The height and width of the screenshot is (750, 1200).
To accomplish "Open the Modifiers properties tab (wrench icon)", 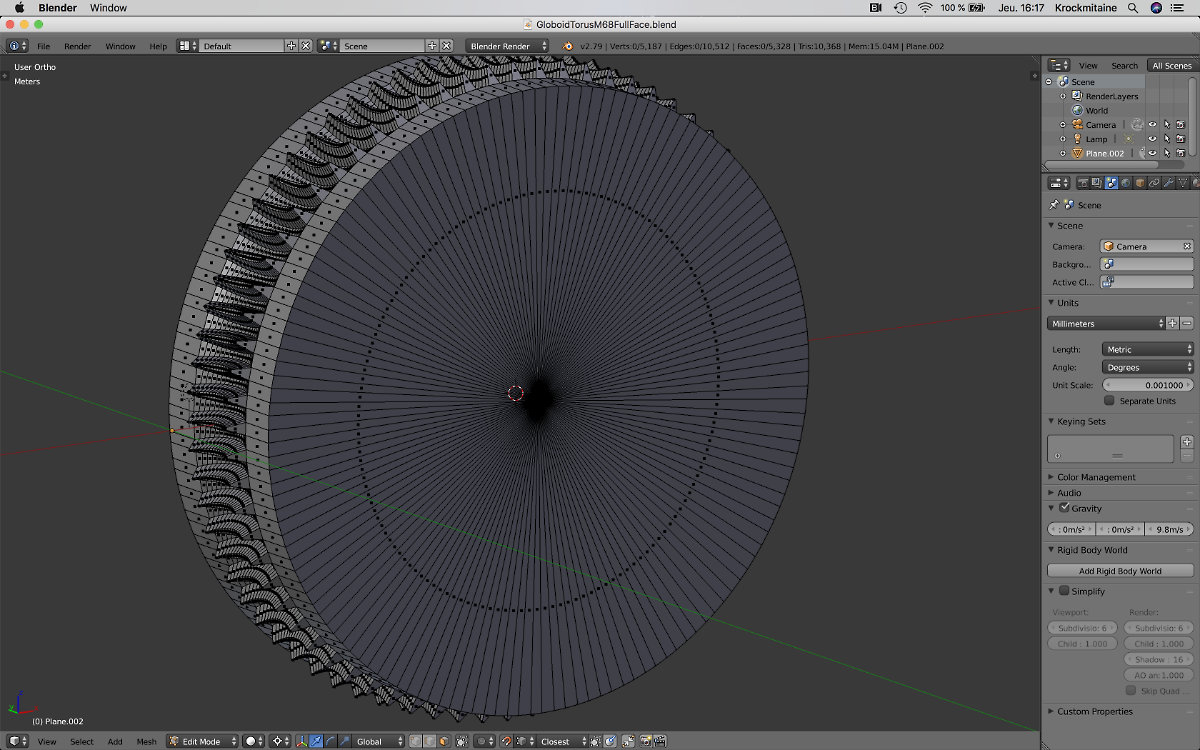I will [x=1168, y=183].
